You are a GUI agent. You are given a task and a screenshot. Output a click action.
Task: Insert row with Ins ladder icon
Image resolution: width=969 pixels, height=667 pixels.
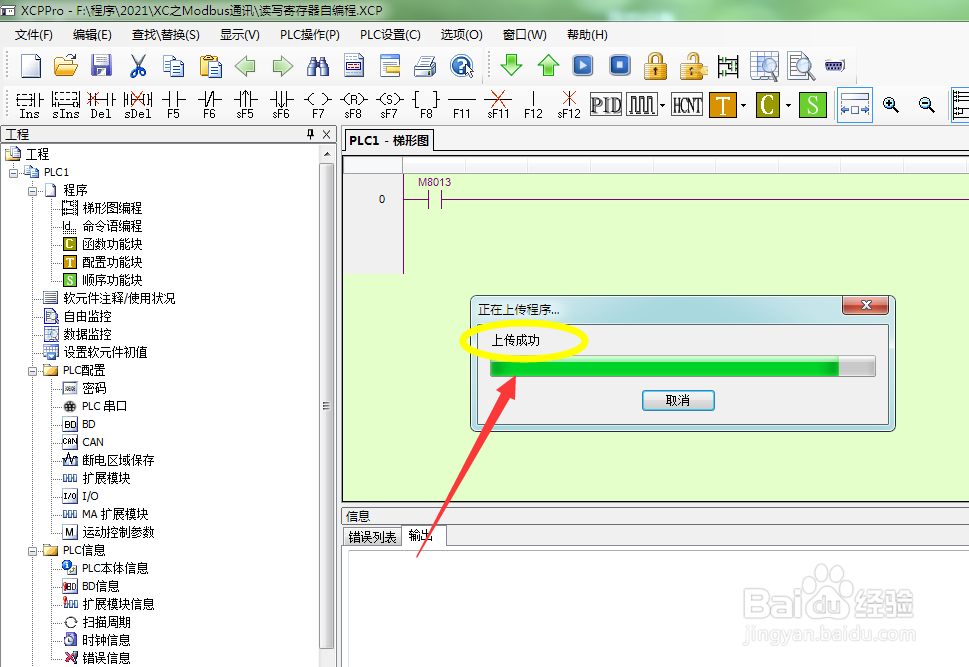coord(29,104)
